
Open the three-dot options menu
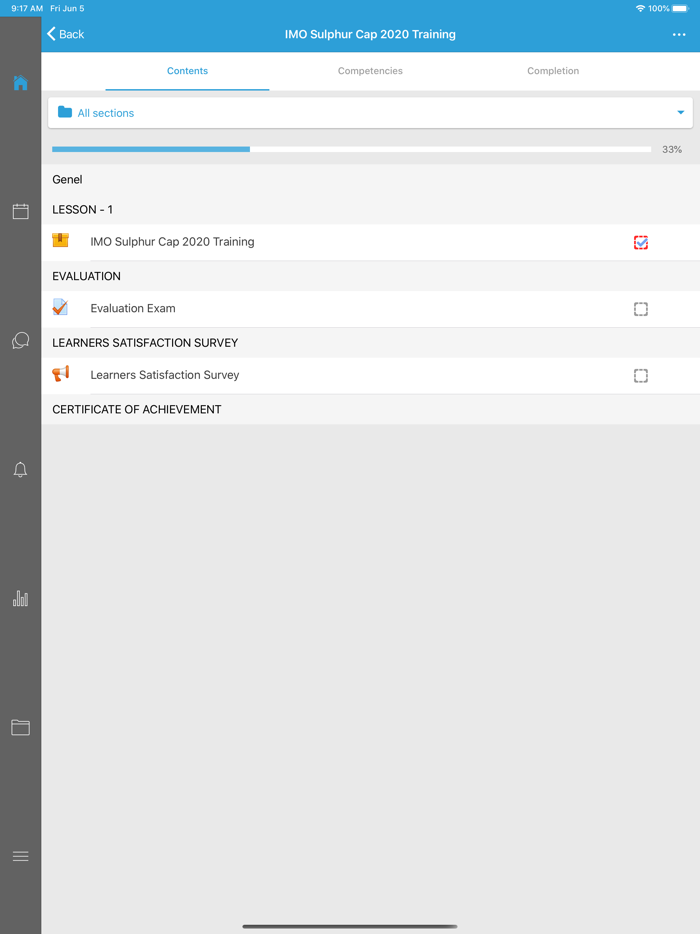(x=679, y=35)
